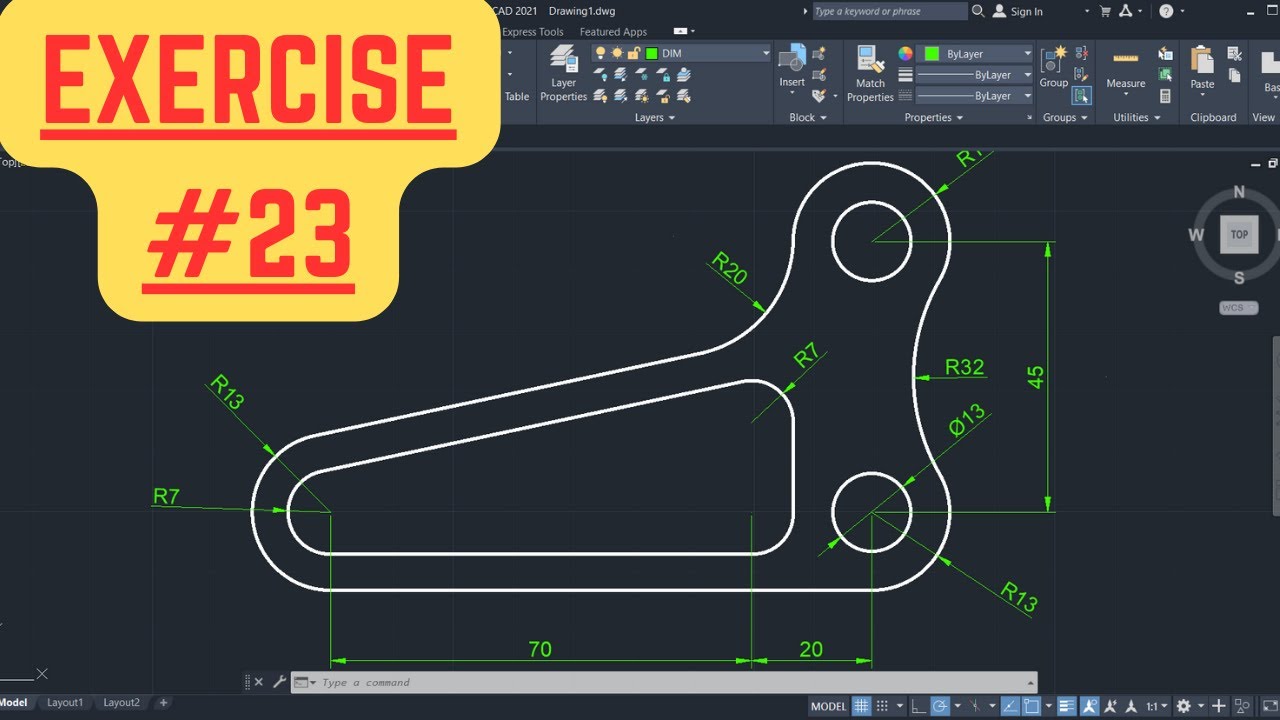Click the Annotation Monitor plus icon
This screenshot has height=720, width=1280.
pyautogui.click(x=1218, y=706)
